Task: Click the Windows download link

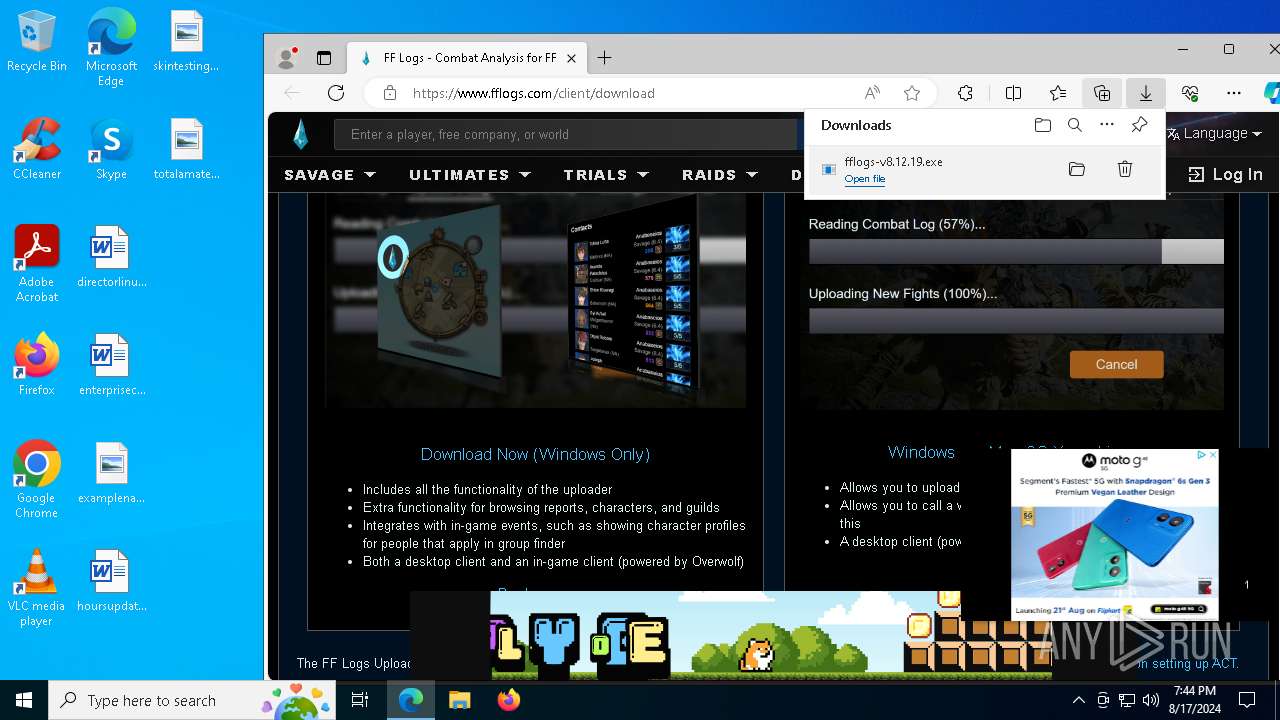Action: tap(921, 452)
